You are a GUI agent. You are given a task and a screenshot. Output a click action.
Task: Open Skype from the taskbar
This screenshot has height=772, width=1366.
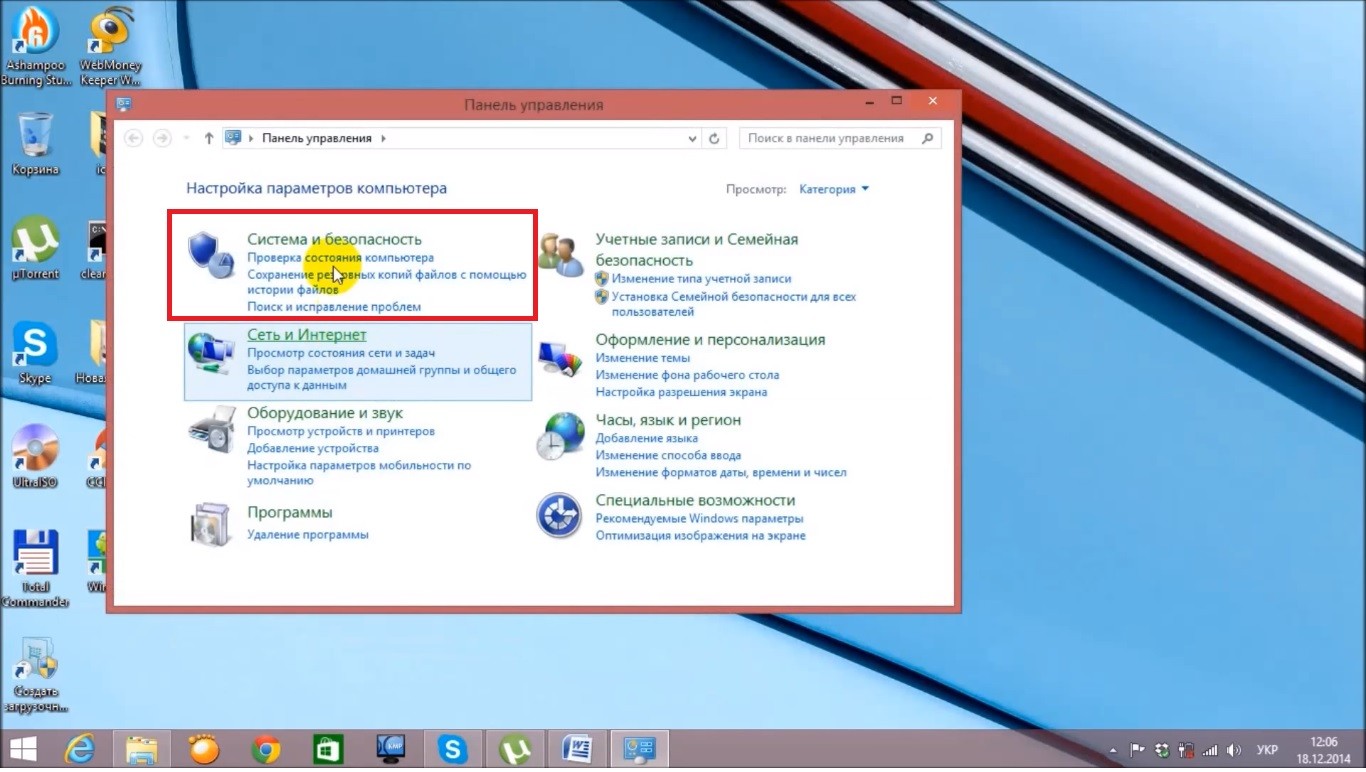(x=453, y=749)
